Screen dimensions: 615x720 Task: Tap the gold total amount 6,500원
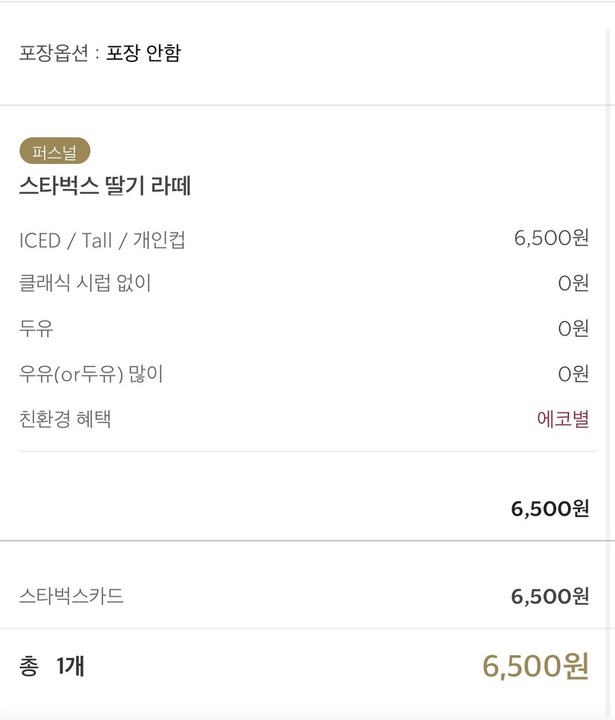(535, 667)
